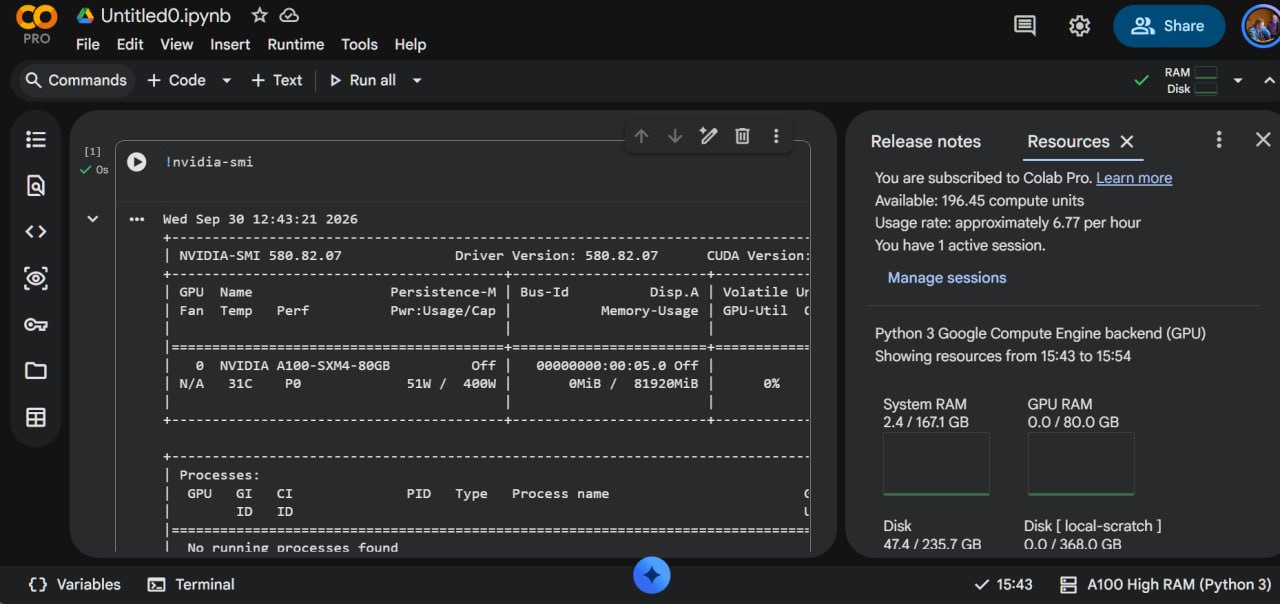The width and height of the screenshot is (1280, 604).
Task: Click the Gemini sparkle button
Action: (x=652, y=575)
